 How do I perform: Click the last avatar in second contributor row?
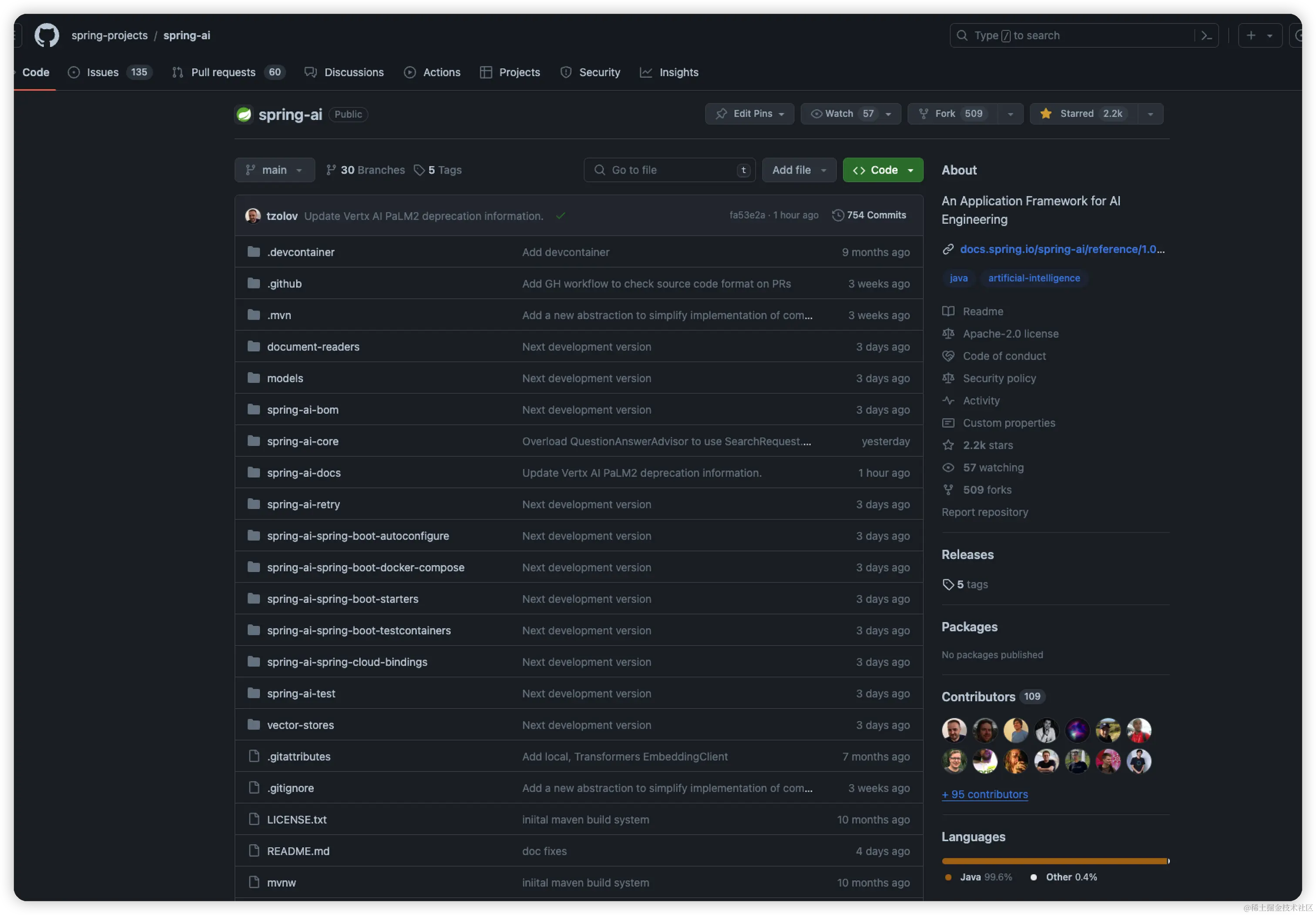pyautogui.click(x=1138, y=761)
